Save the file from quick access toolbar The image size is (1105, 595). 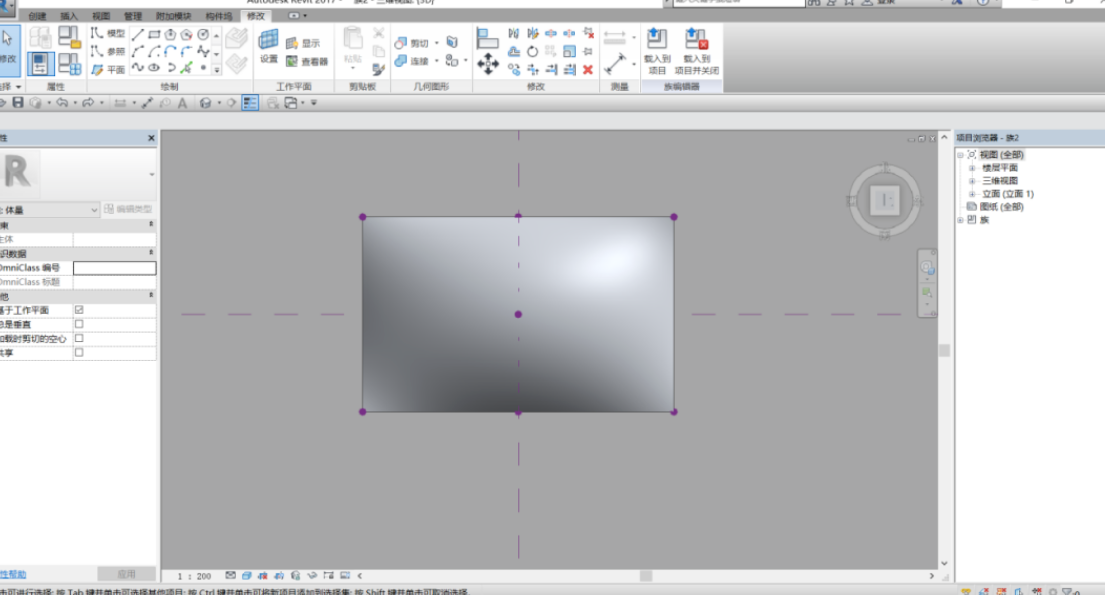[18, 103]
